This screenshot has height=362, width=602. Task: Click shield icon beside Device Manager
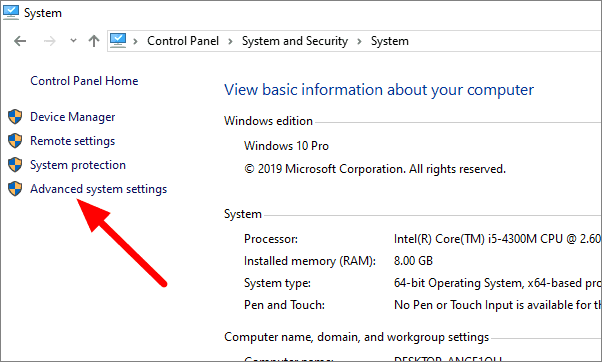click(15, 117)
